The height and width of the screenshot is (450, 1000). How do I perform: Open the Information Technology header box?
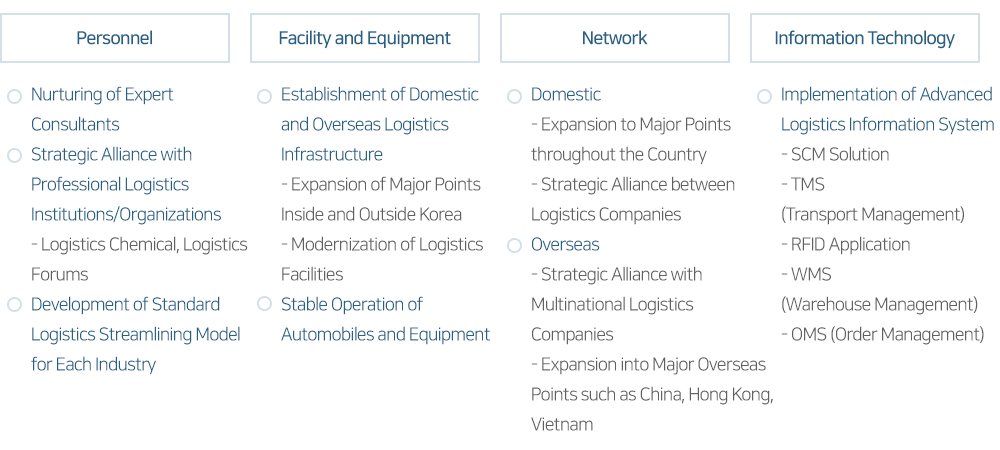point(865,38)
